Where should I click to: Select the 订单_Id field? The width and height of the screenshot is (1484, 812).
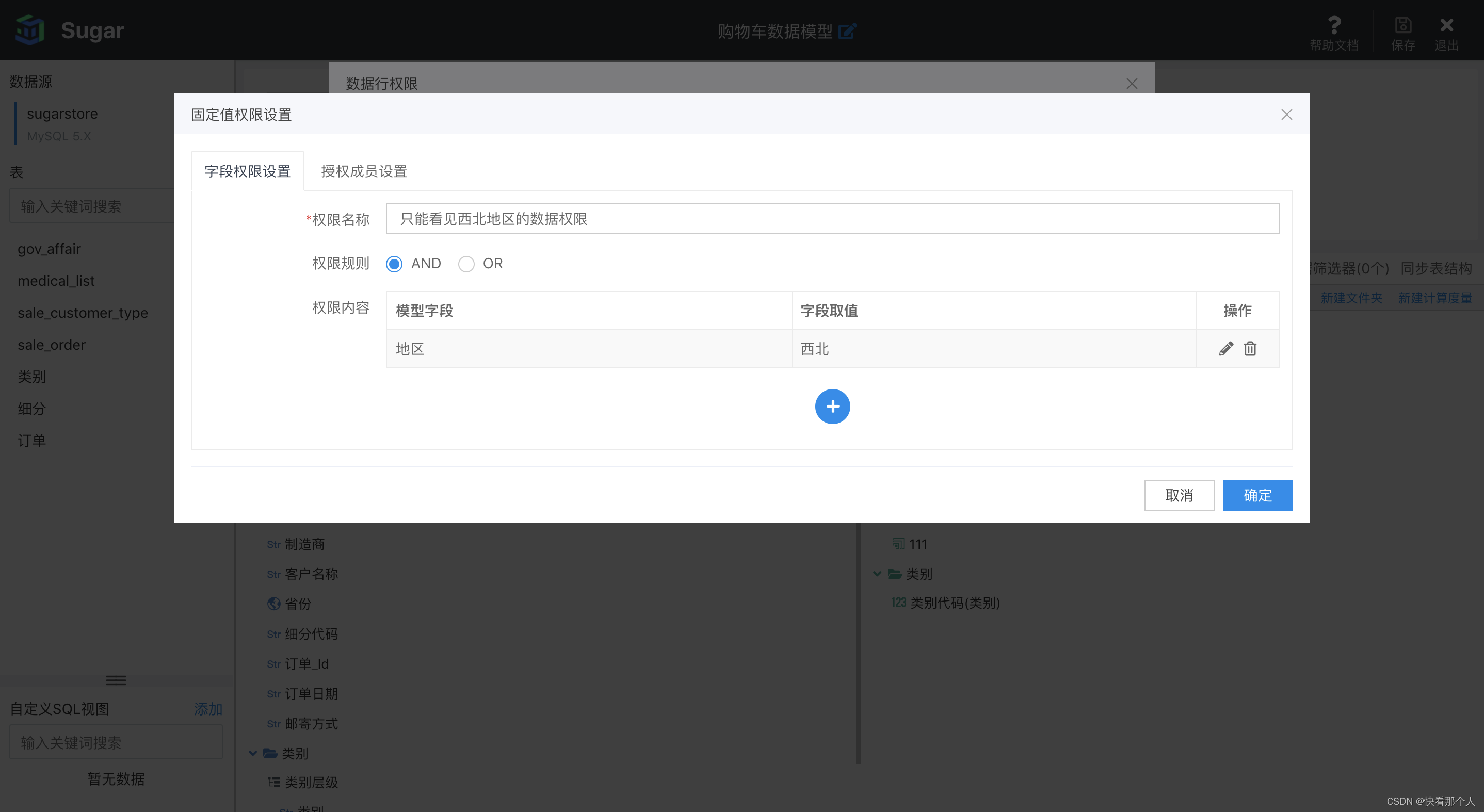click(307, 664)
